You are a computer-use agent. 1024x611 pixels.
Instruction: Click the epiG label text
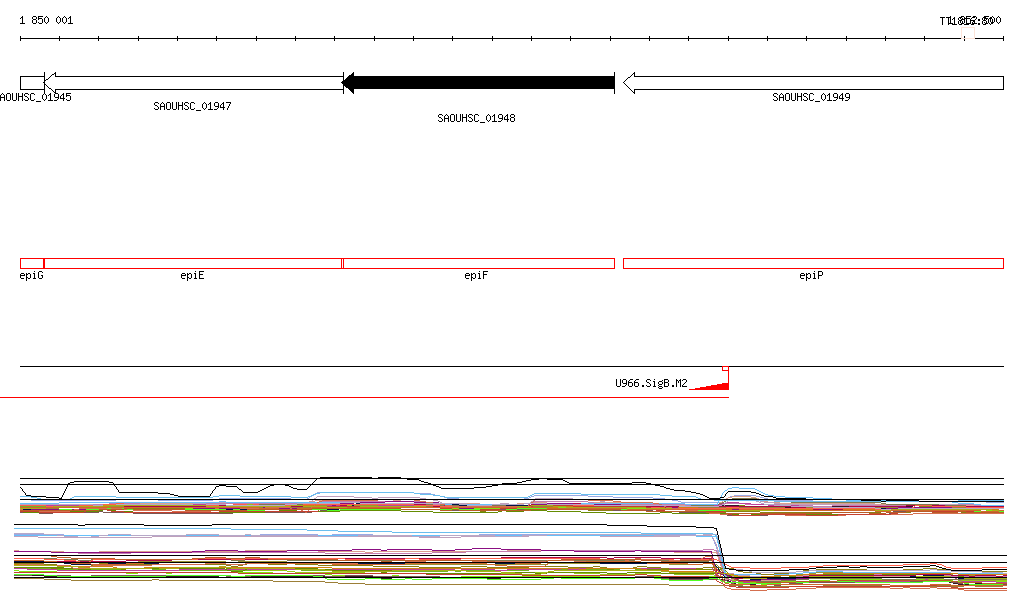(31, 275)
